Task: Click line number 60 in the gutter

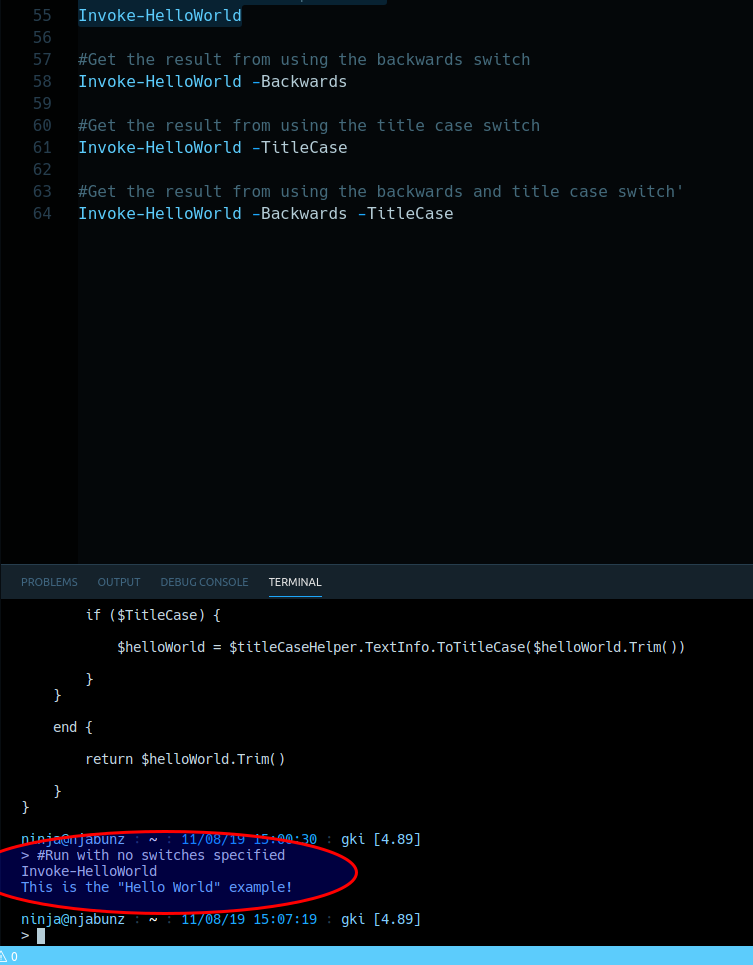Action: click(41, 126)
